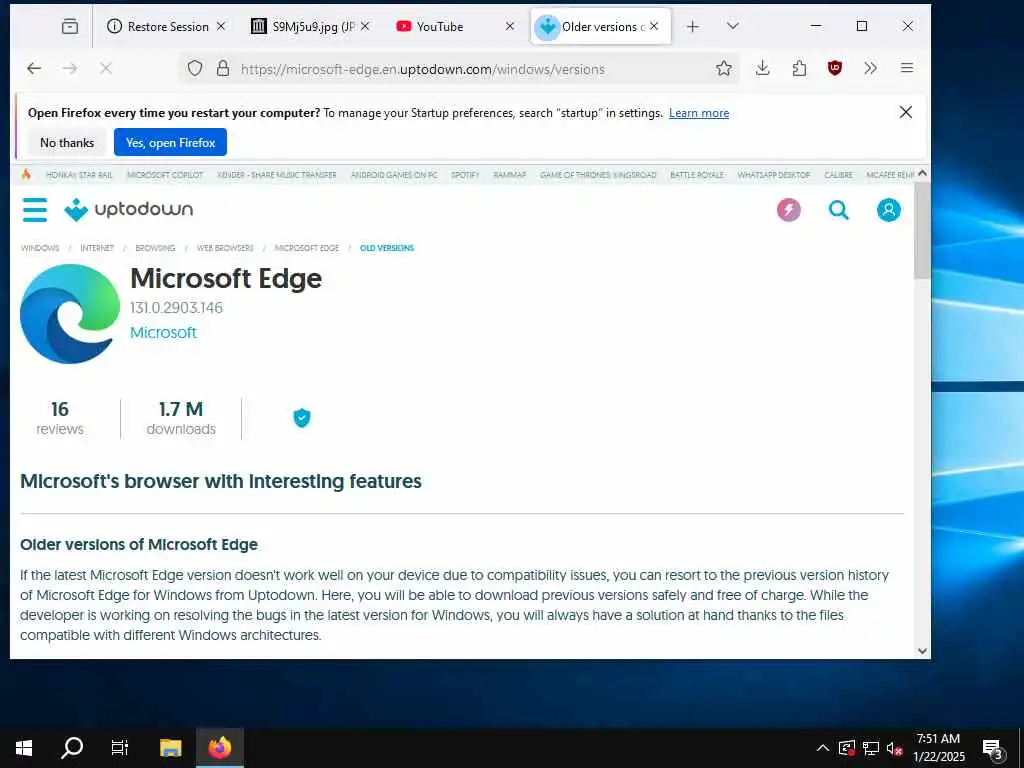The image size is (1024, 768).
Task: Go to Microsoft Edge breadcrumb
Action: pyautogui.click(x=306, y=248)
